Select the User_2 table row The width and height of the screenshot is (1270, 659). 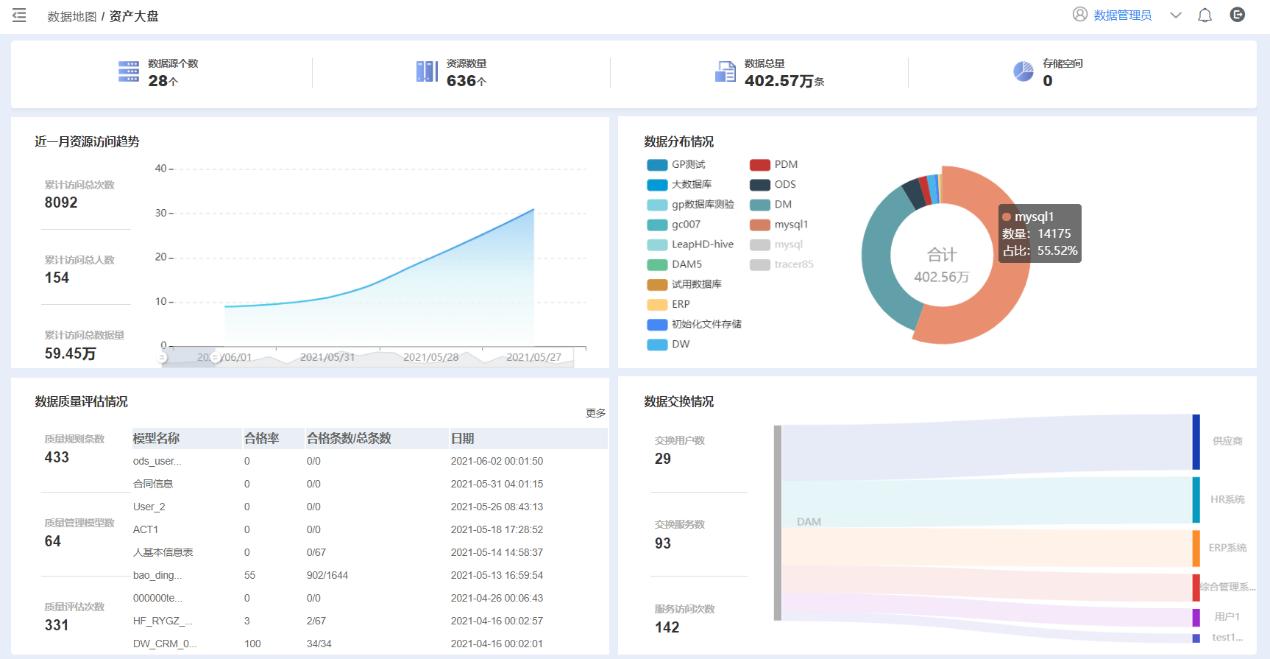pos(369,507)
